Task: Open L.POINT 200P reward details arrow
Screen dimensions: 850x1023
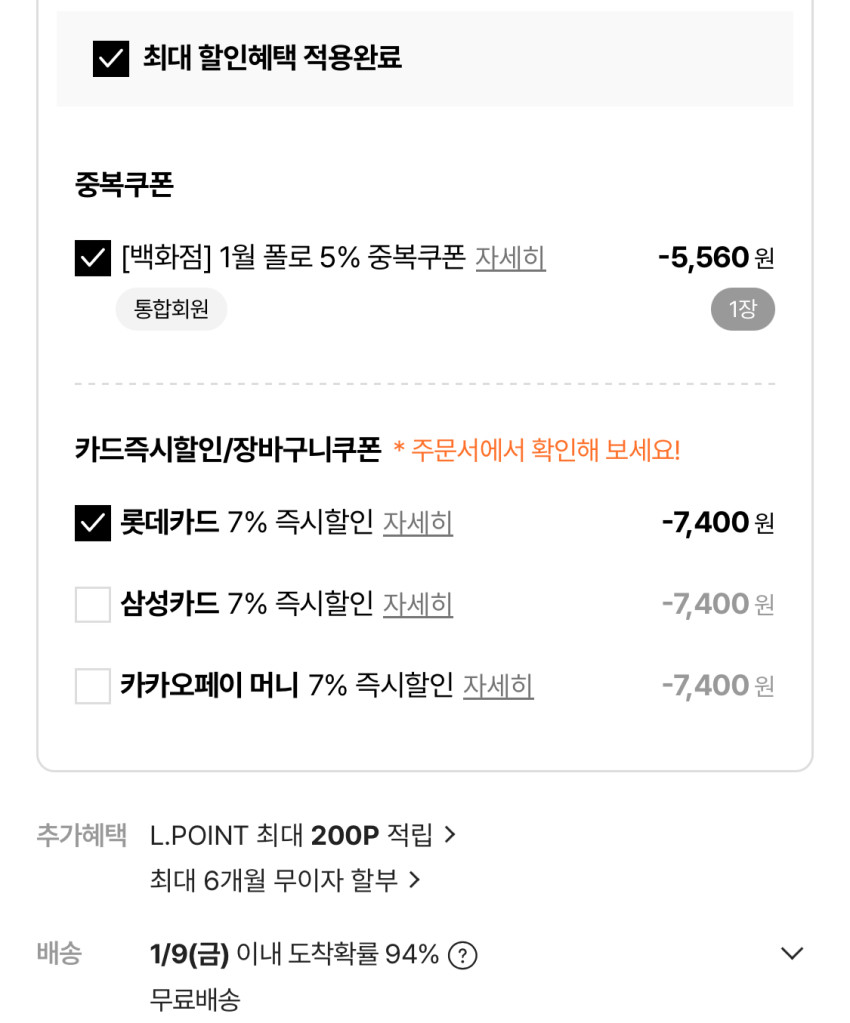Action: 450,834
